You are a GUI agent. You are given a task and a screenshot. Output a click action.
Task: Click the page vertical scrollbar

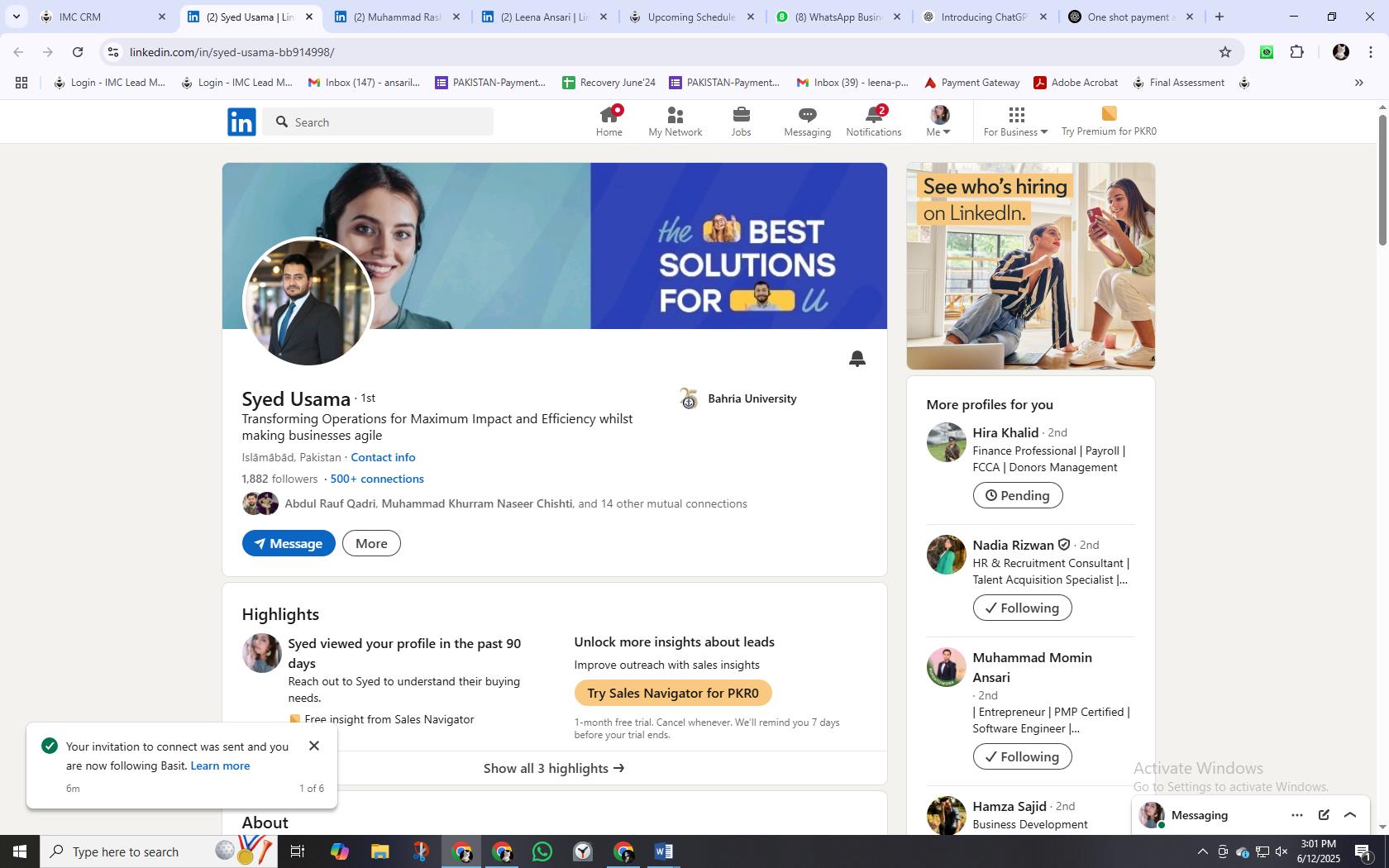coord(1382,179)
